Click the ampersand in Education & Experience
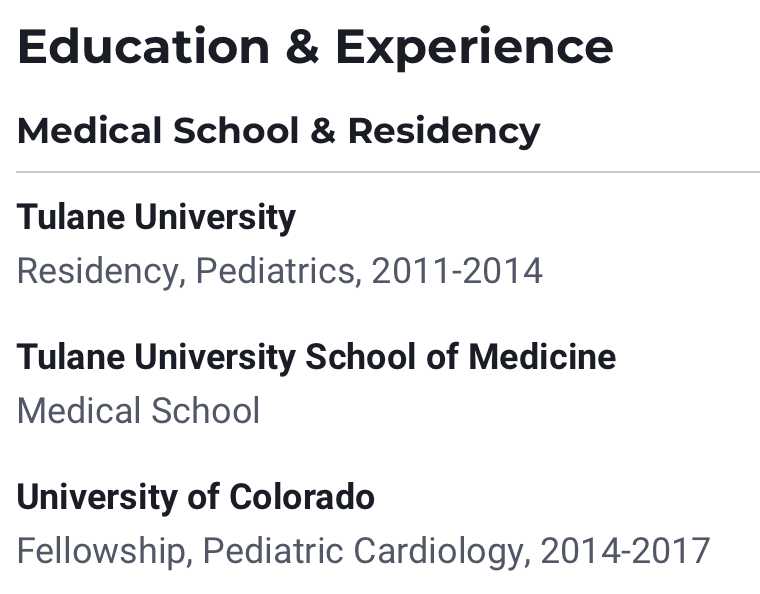The height and width of the screenshot is (594, 760). click(302, 47)
